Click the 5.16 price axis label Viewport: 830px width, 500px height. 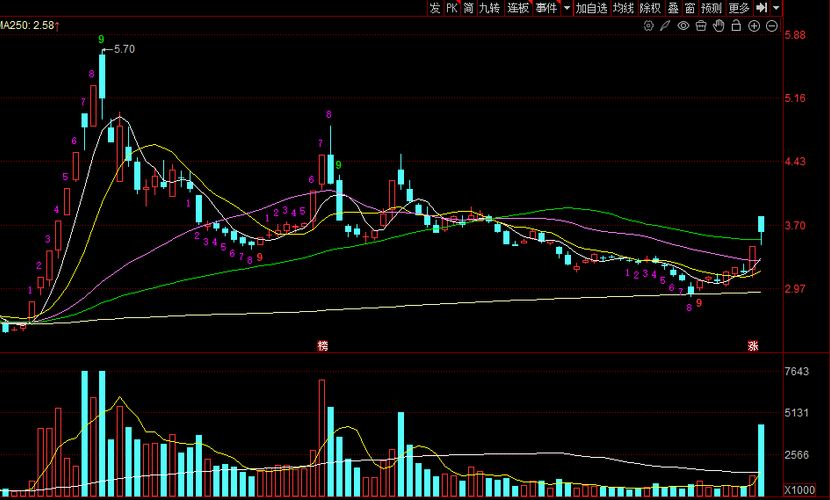pyautogui.click(x=795, y=98)
